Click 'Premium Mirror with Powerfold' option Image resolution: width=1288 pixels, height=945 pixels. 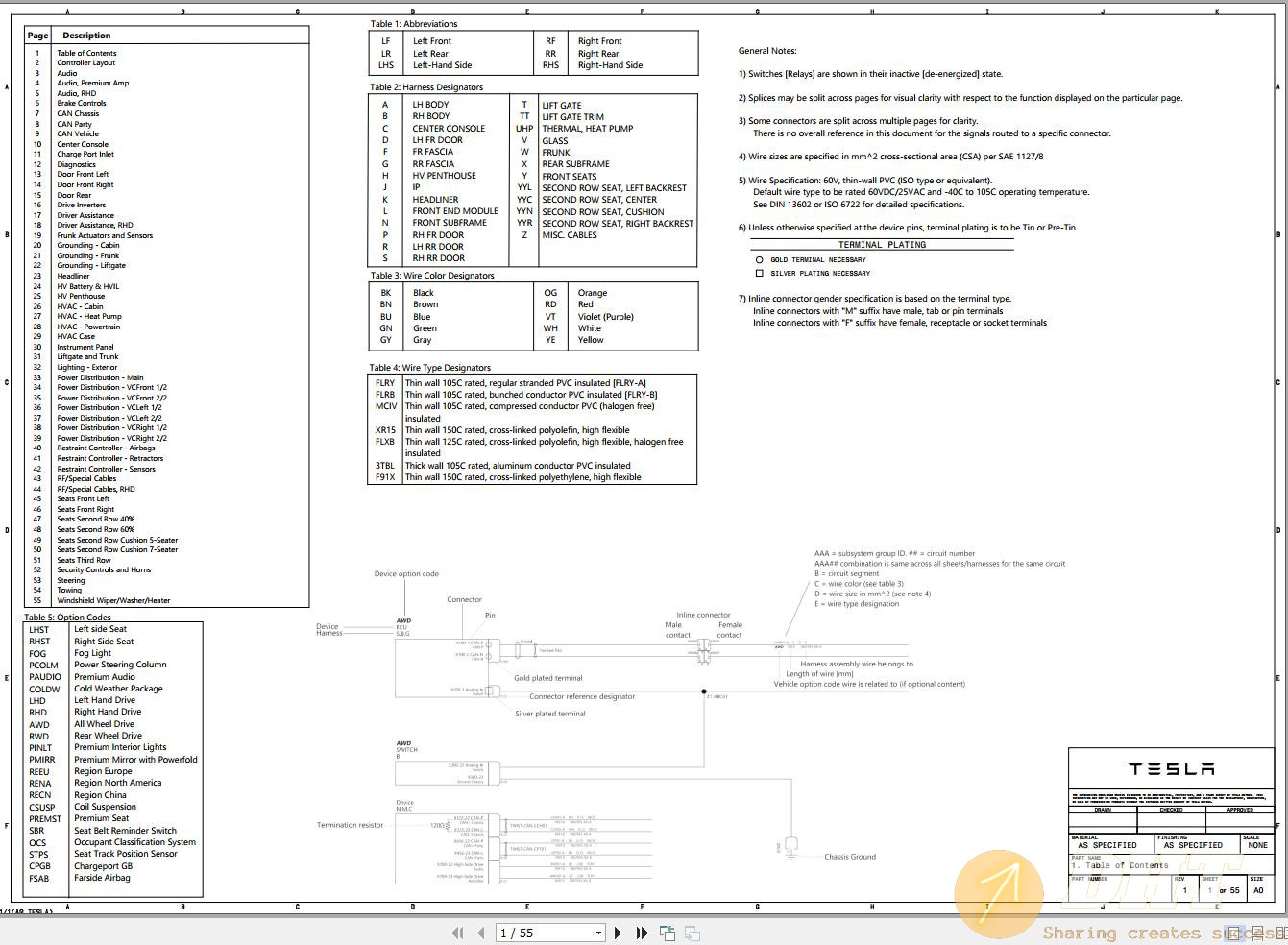point(136,760)
